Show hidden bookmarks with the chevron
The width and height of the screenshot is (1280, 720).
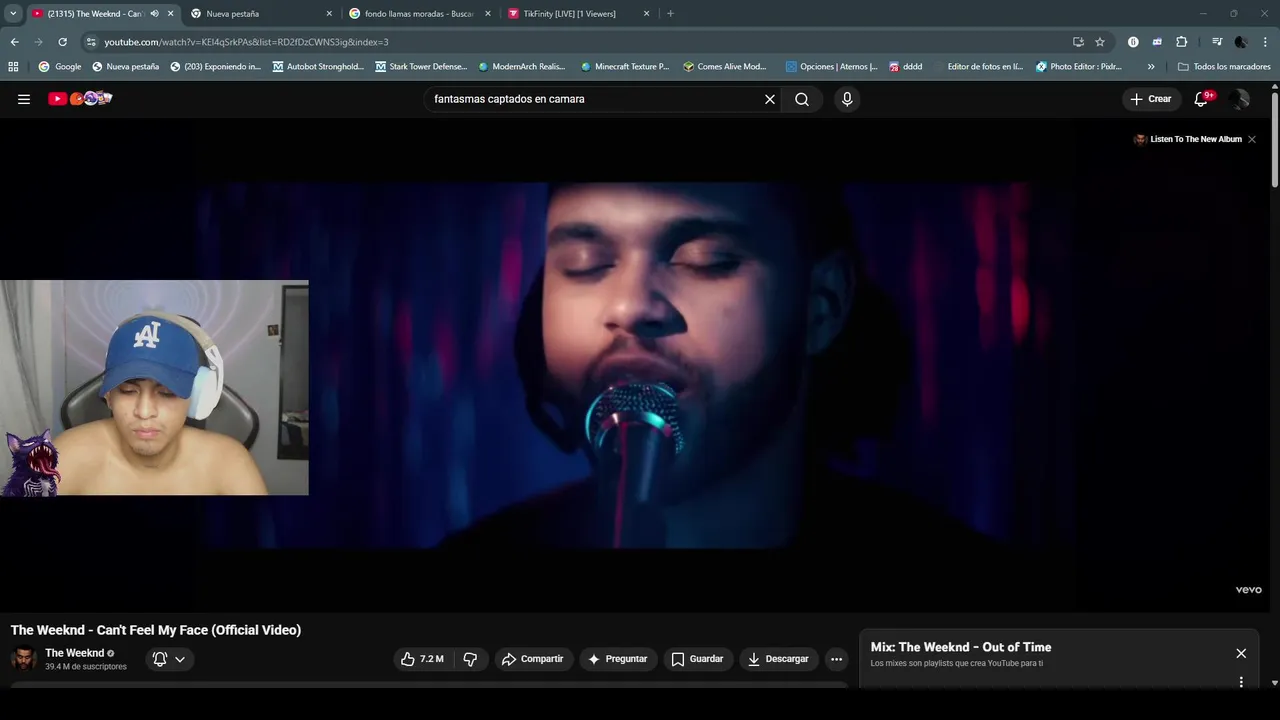click(1151, 67)
